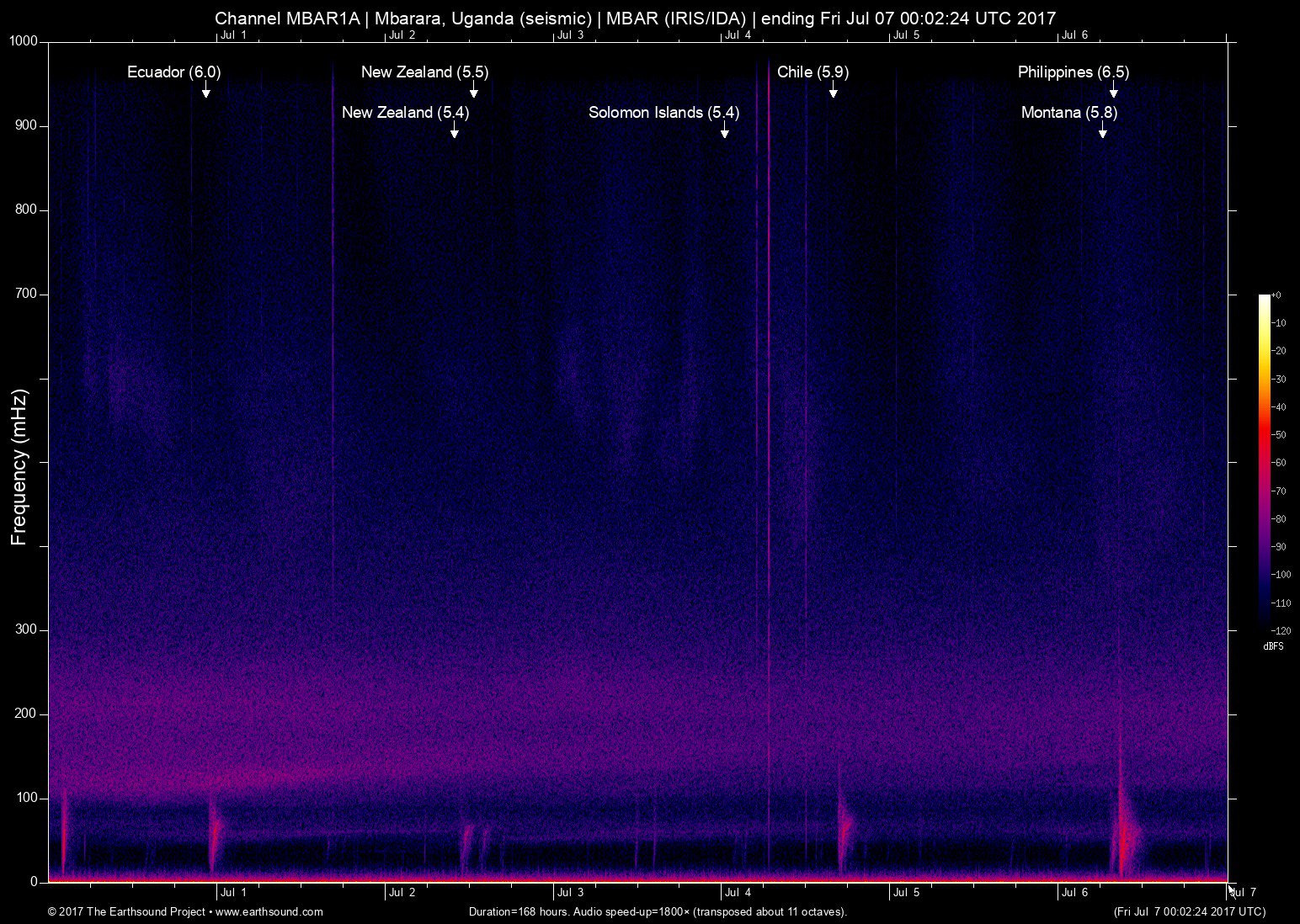Screen dimensions: 1300x924
Task: Click the Jul 1 label on bottom axis
Action: coord(234,893)
